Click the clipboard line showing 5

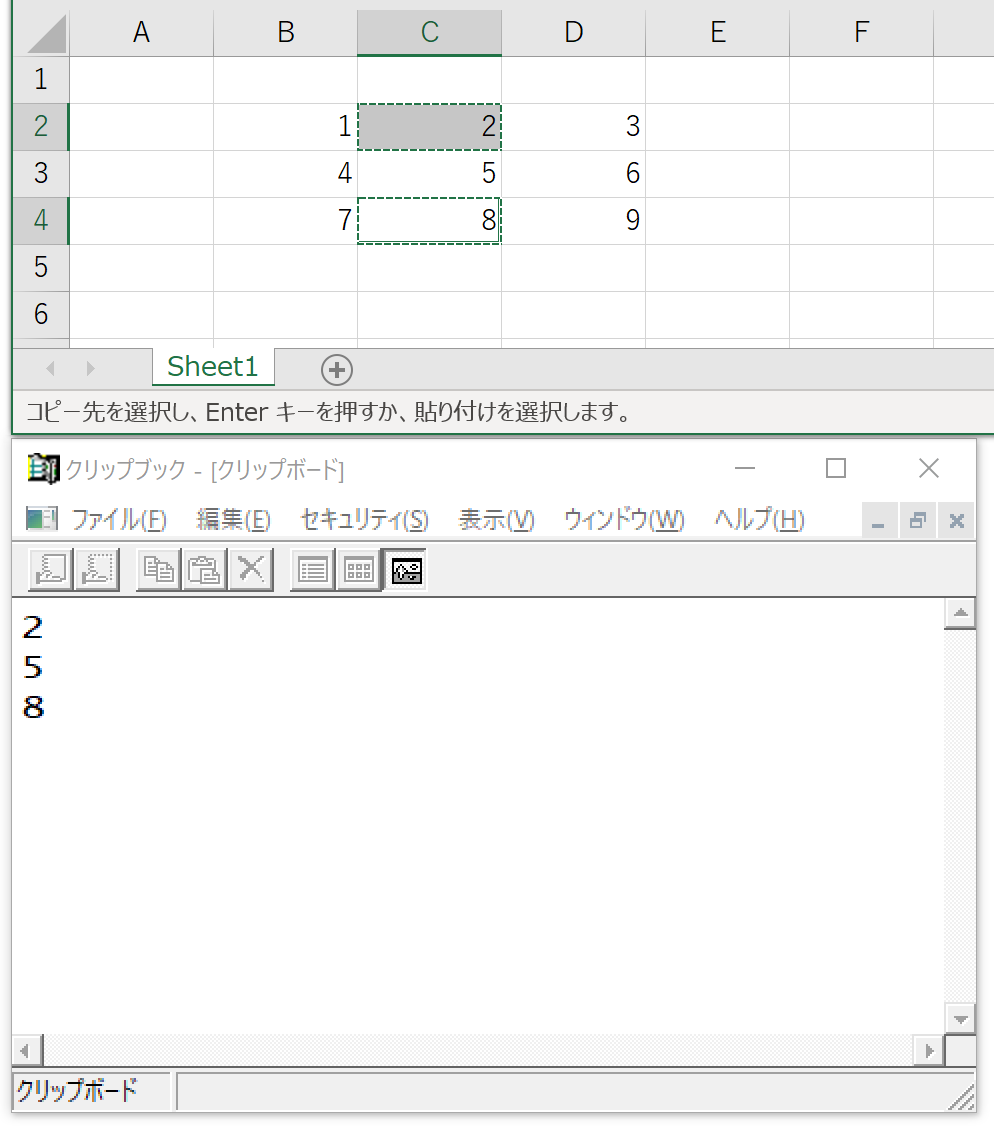[33, 667]
